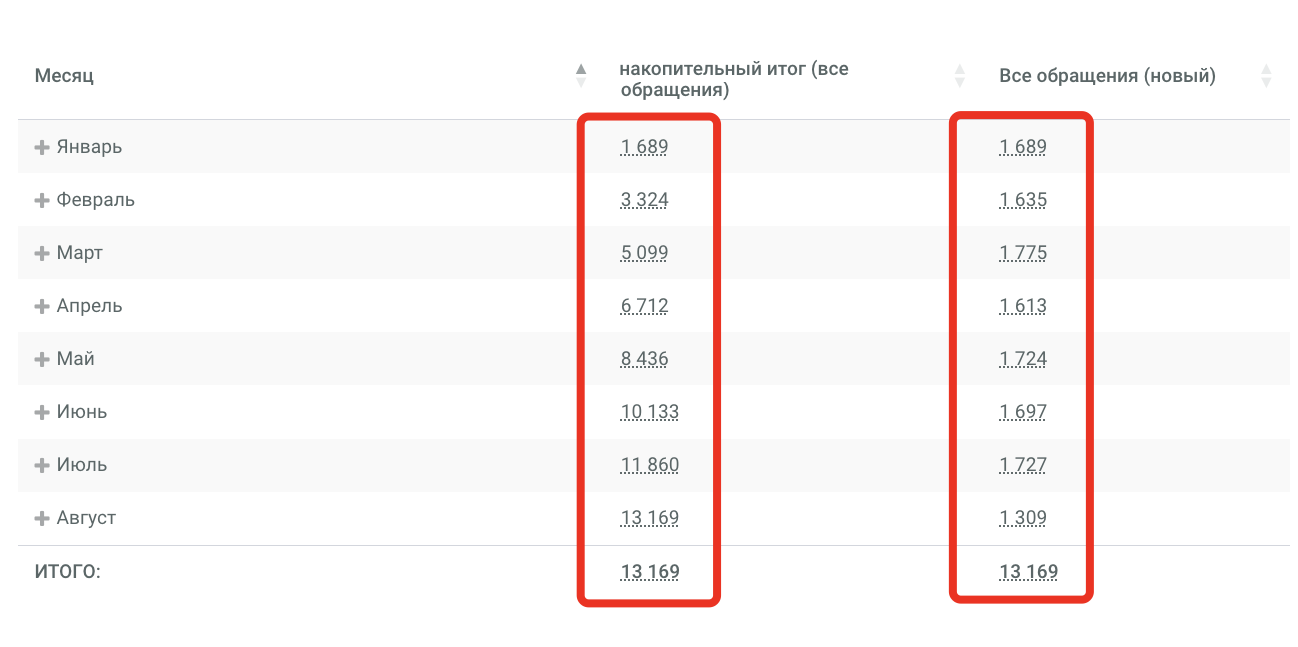Image resolution: width=1298 pixels, height=647 pixels.
Task: Expand the Апрель row plus icon
Action: pos(42,306)
